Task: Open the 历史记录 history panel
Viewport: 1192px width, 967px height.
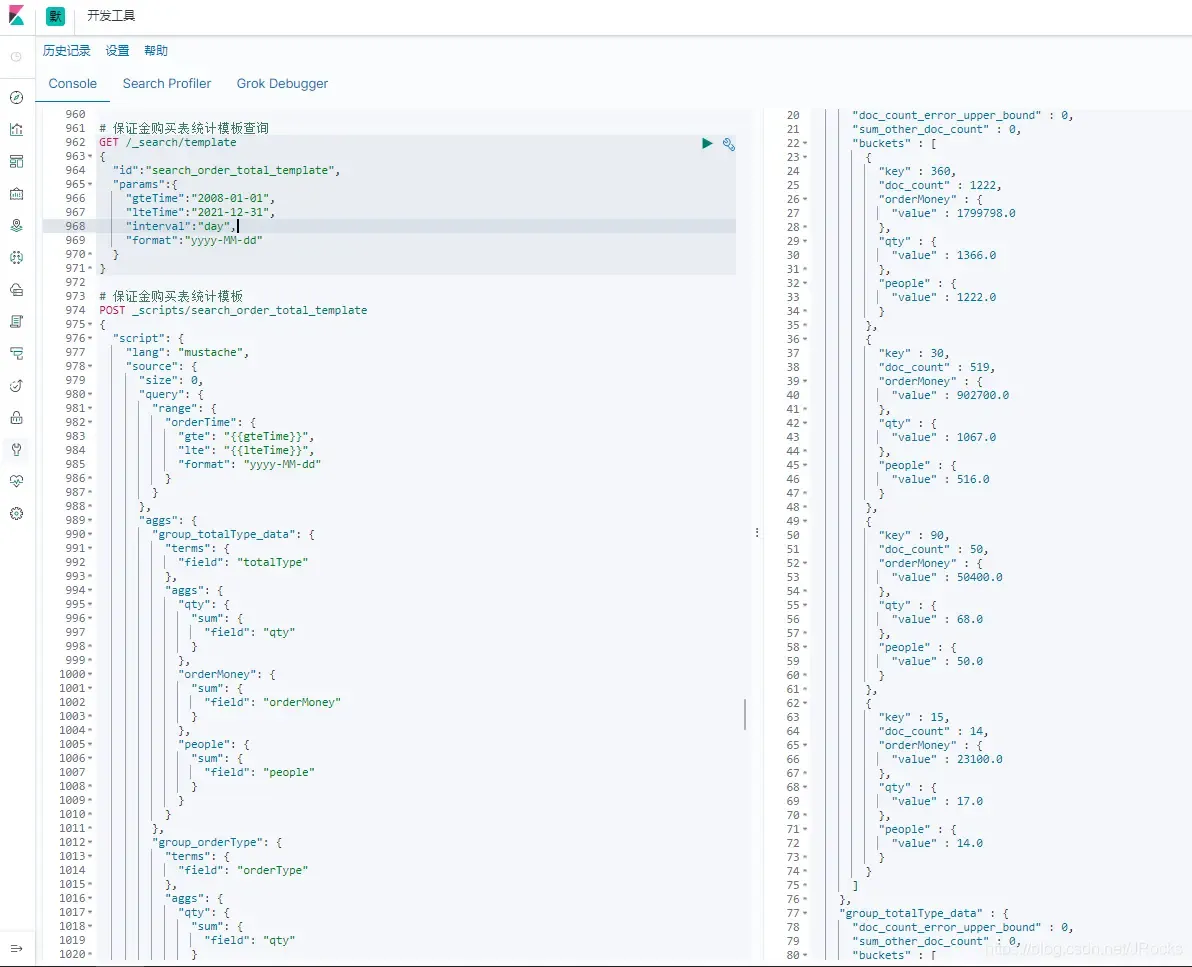Action: click(x=66, y=50)
